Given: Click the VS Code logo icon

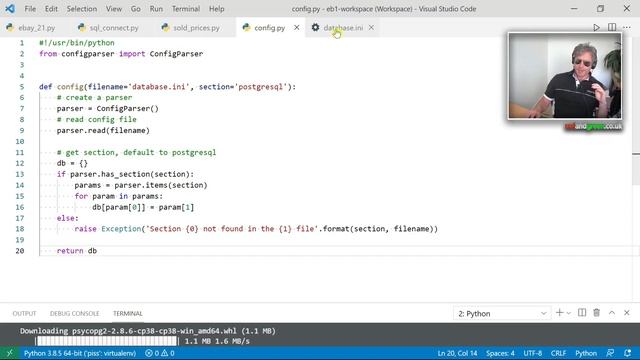Looking at the screenshot, I should click(10, 8).
